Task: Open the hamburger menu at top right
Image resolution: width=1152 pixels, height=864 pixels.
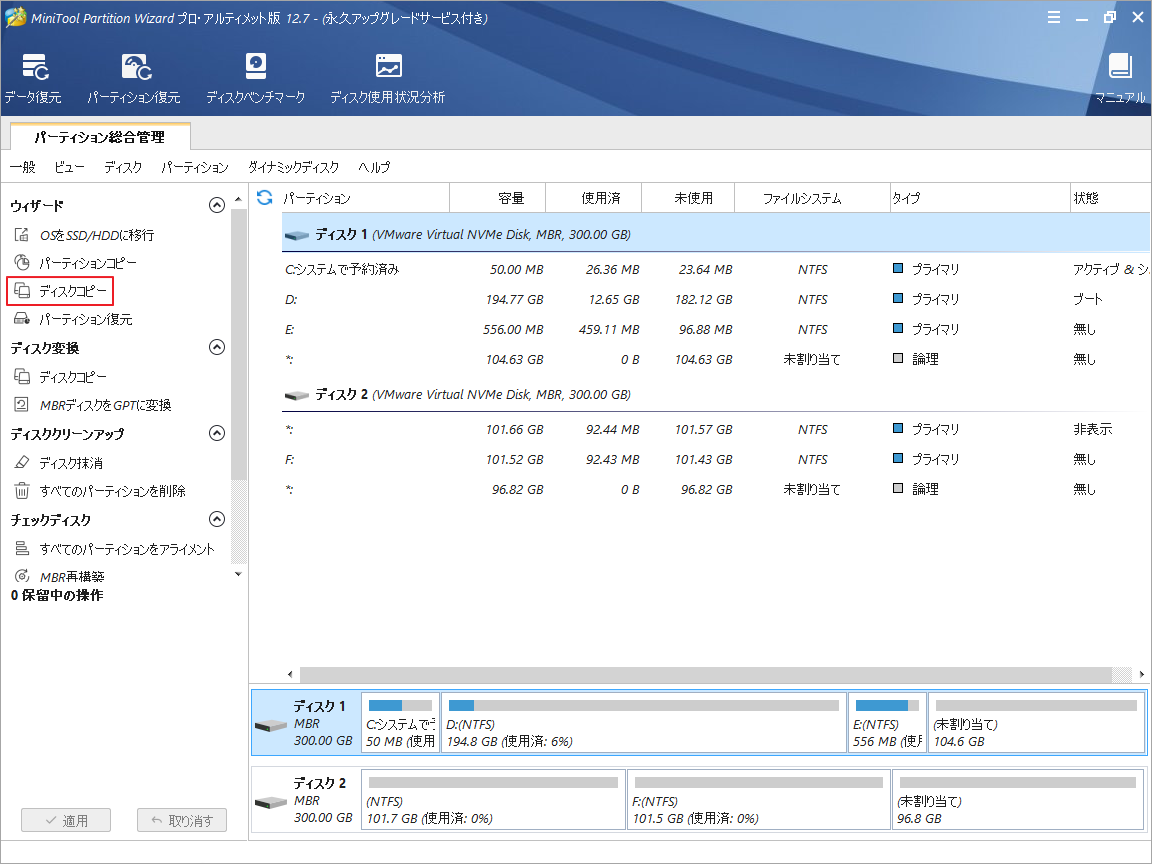Action: [x=1054, y=17]
